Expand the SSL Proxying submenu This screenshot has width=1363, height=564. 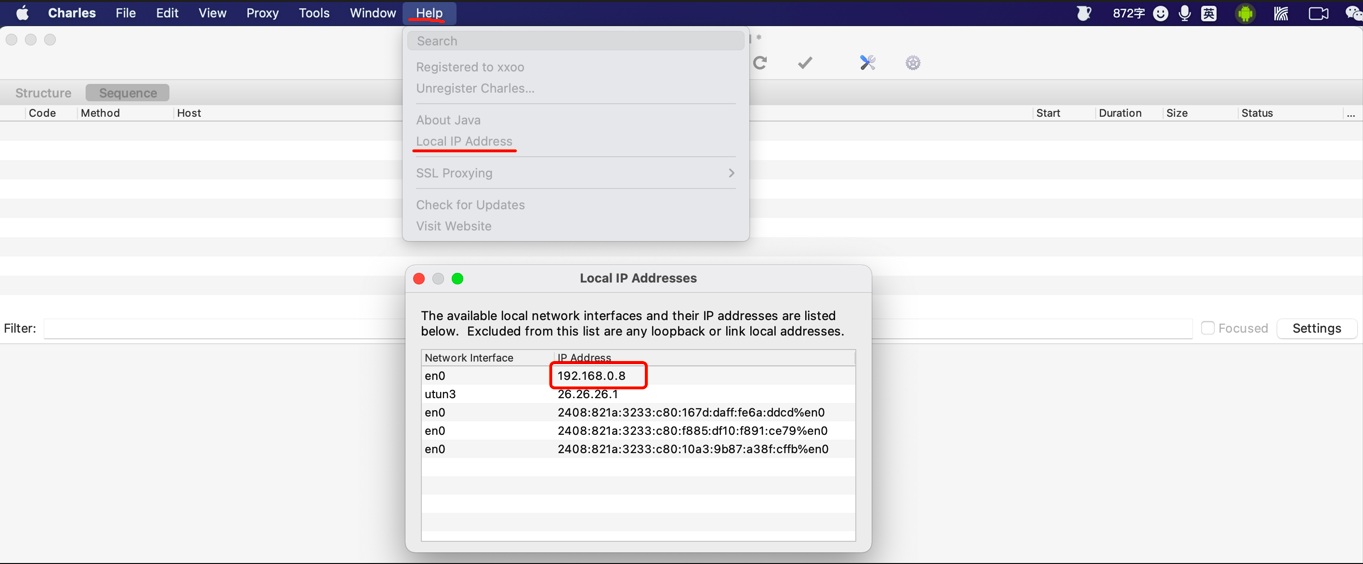click(x=576, y=173)
